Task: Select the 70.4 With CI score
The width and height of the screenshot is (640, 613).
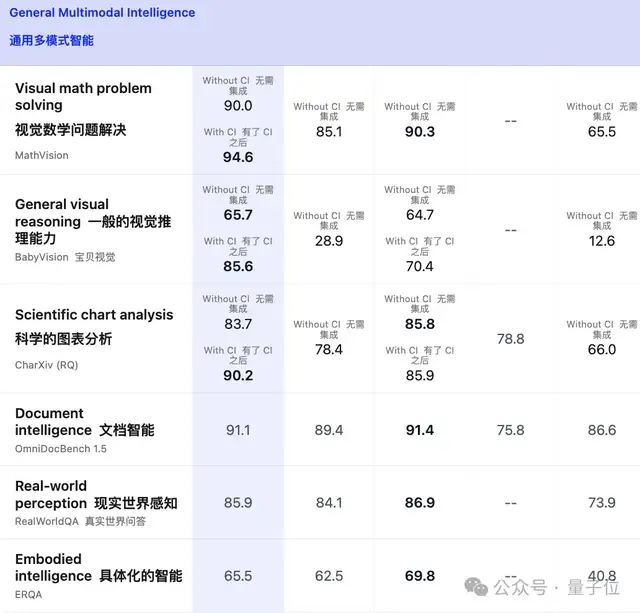Action: point(420,266)
